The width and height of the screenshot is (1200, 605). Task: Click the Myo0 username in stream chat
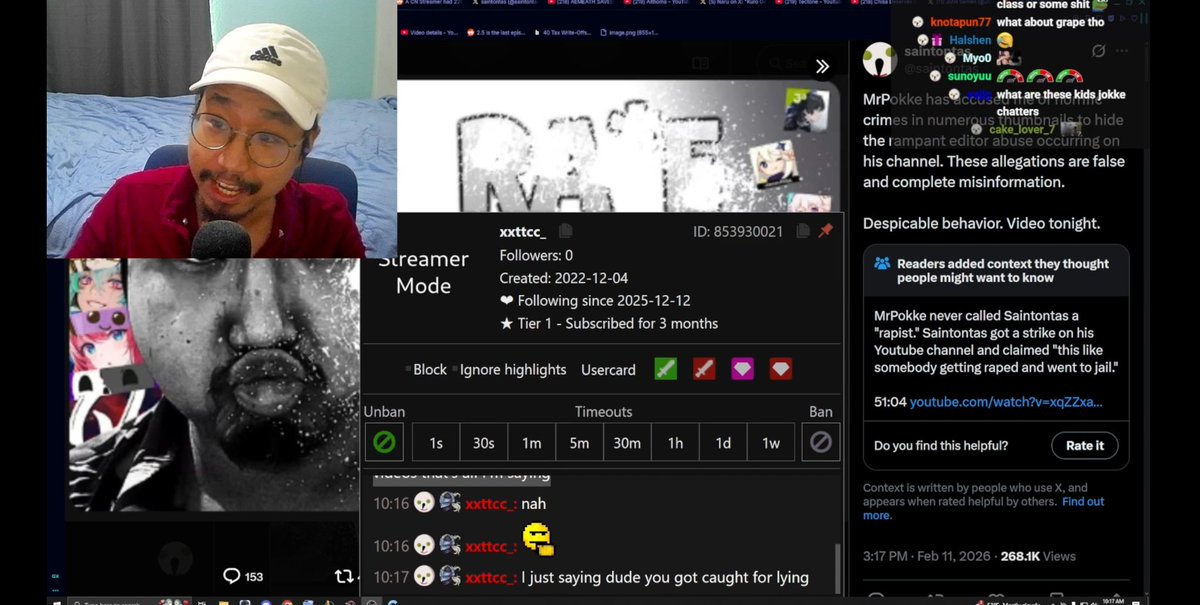(x=976, y=58)
